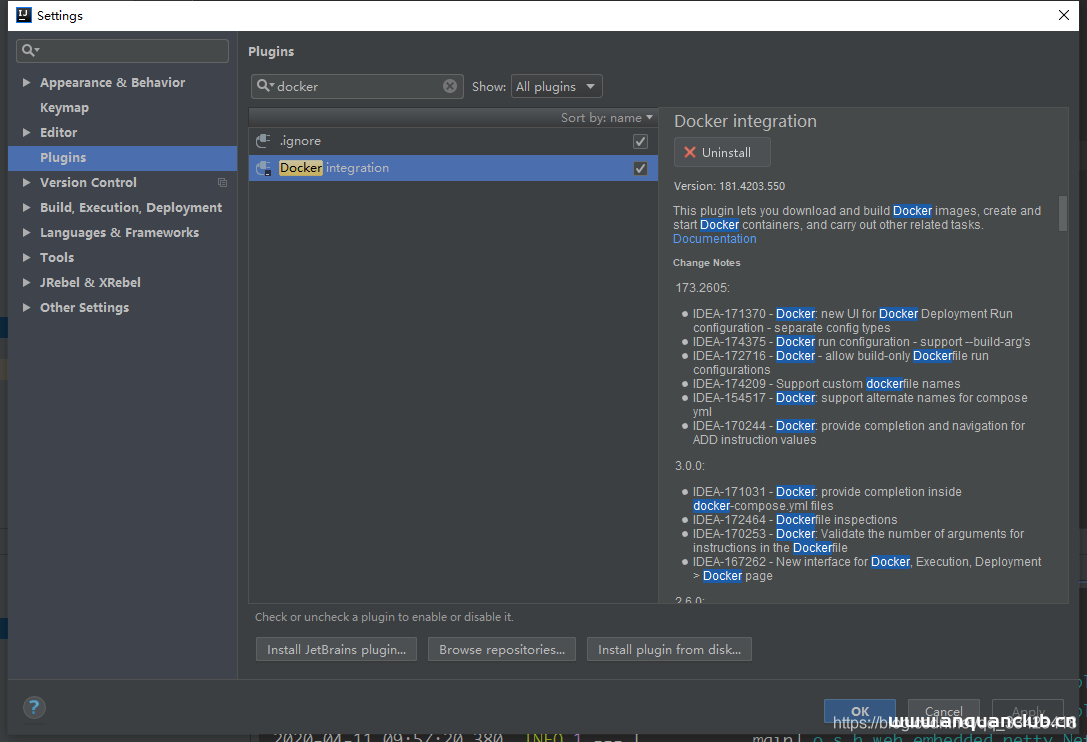Open the help question mark button

point(34,707)
